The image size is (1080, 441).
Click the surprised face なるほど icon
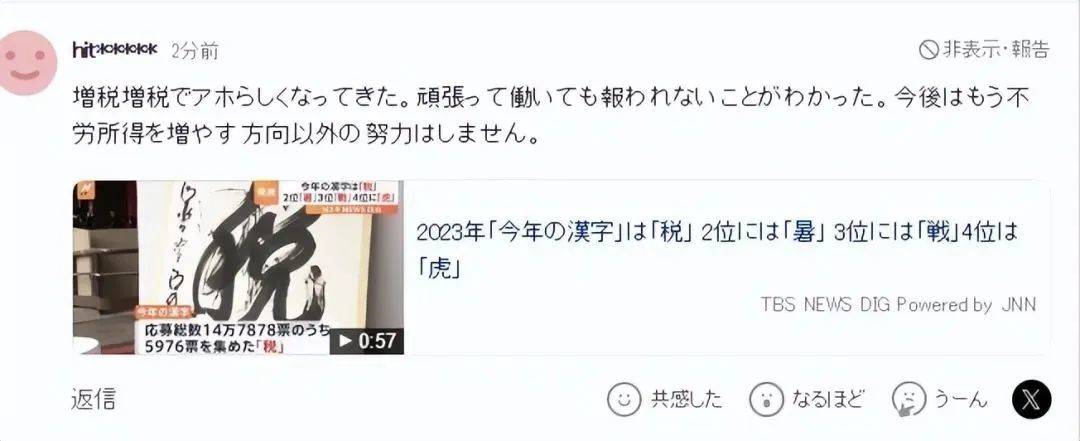tap(766, 398)
